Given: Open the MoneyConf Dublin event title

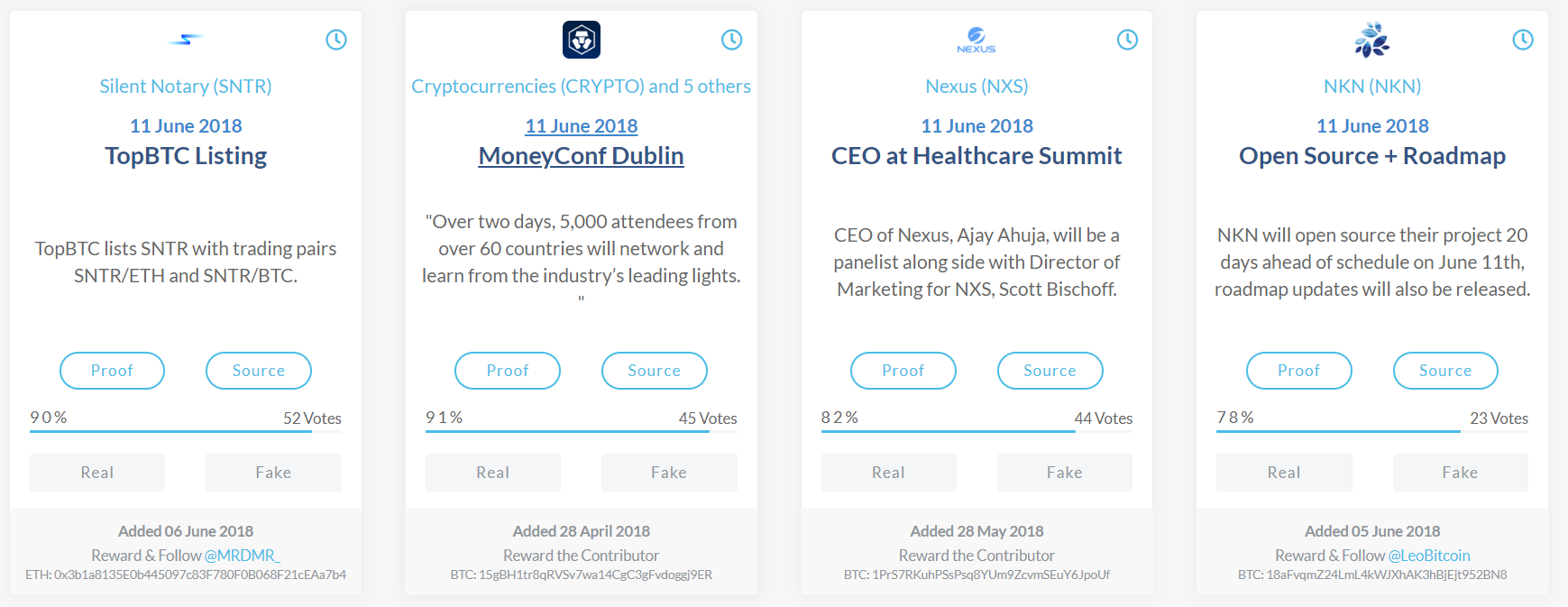Looking at the screenshot, I should click(x=581, y=156).
